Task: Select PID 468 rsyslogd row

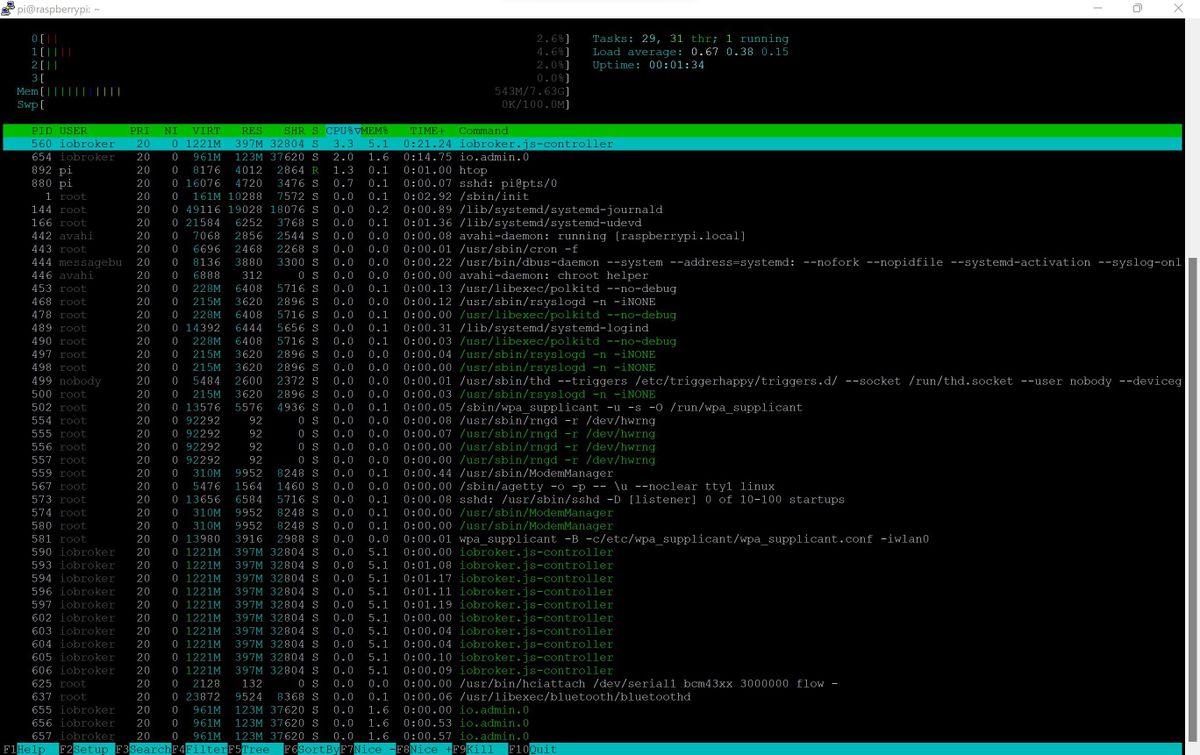Action: coord(594,302)
